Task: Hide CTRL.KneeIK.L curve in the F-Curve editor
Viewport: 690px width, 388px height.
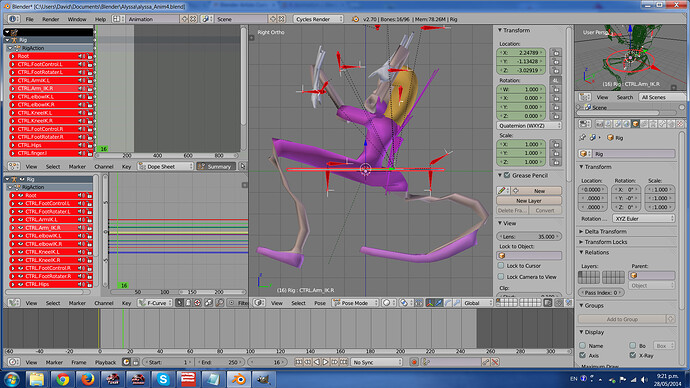Action: coord(20,252)
